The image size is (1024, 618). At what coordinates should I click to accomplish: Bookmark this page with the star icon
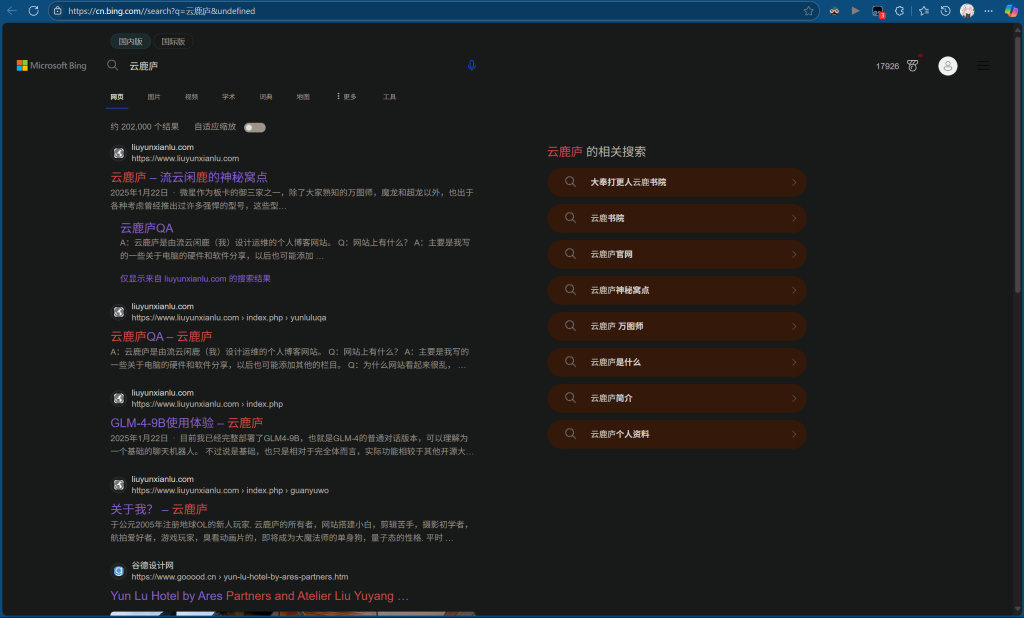coord(808,10)
